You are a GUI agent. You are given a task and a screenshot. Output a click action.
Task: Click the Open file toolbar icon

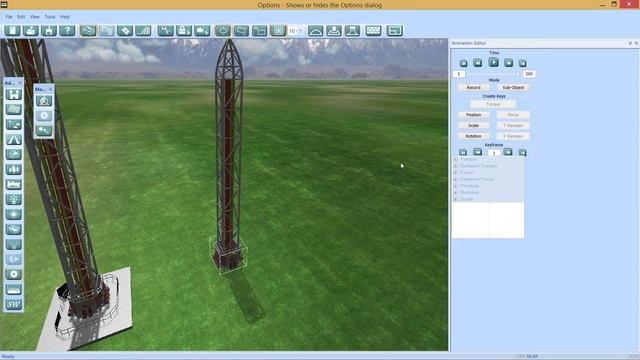[31, 31]
